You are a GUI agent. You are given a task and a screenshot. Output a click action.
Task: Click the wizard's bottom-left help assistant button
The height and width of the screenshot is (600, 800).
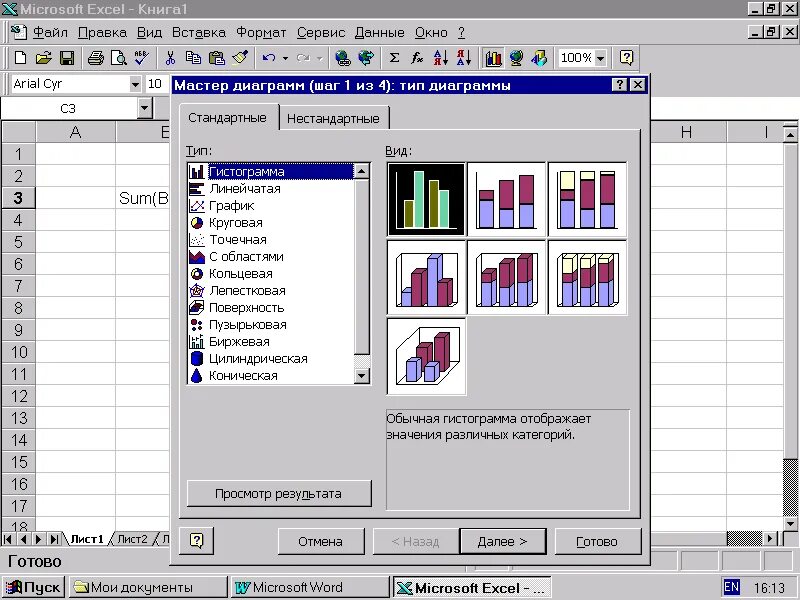coord(196,540)
